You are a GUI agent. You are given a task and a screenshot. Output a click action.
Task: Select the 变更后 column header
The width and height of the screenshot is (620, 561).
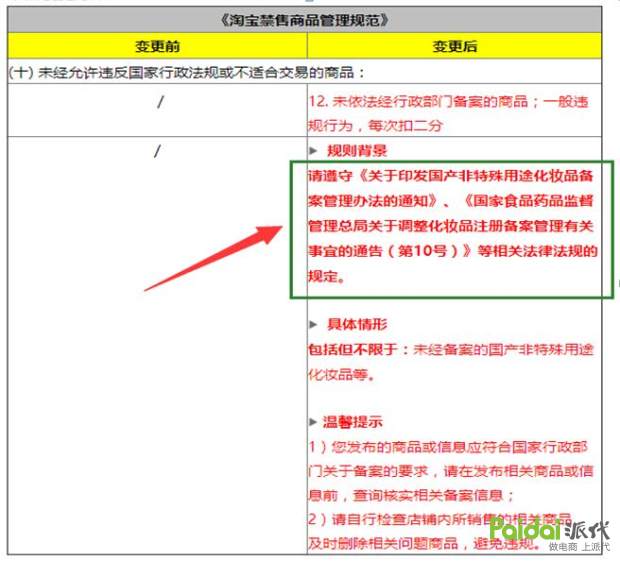pos(455,46)
